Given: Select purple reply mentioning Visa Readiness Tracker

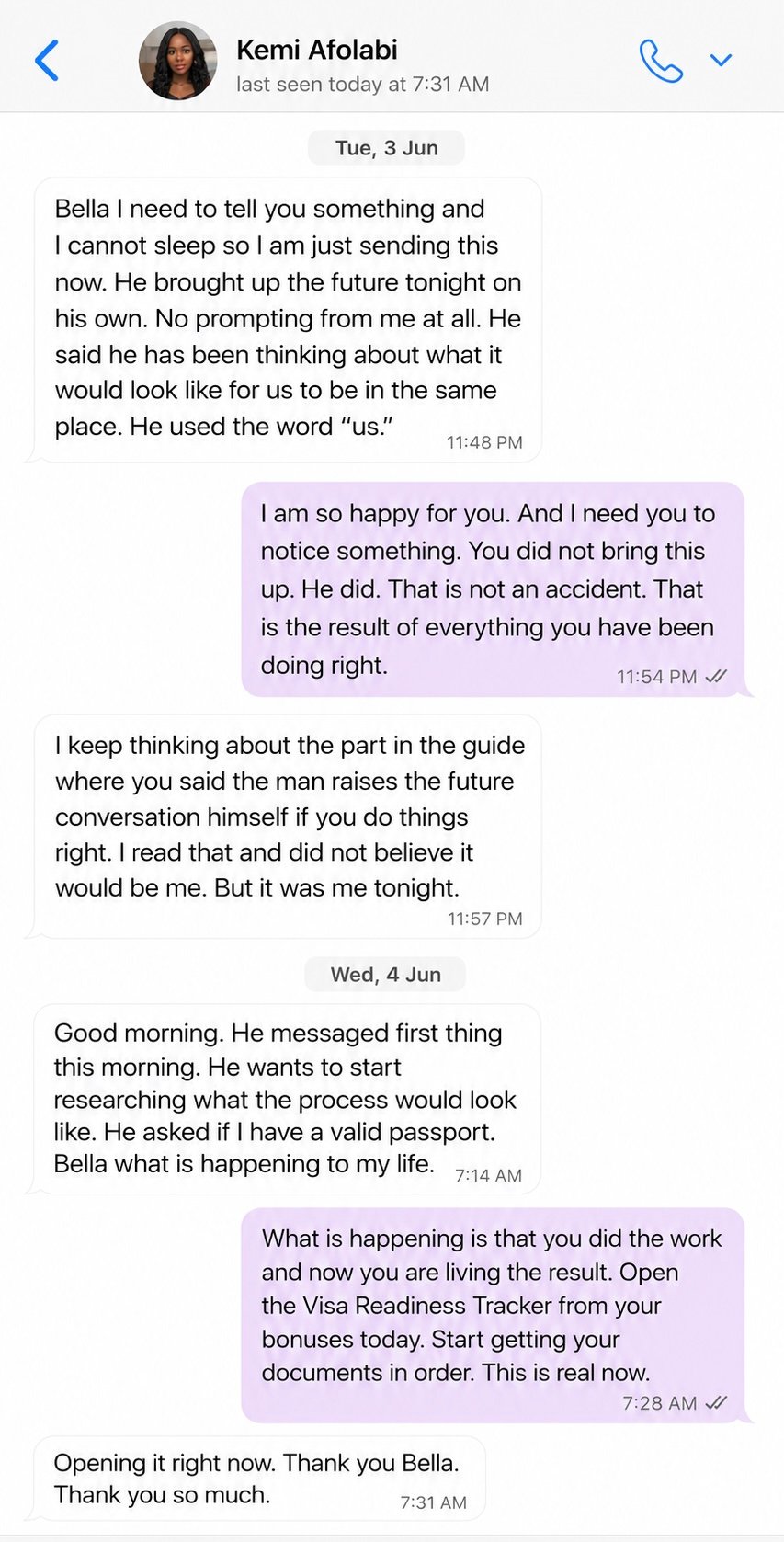Looking at the screenshot, I should click(x=493, y=1315).
